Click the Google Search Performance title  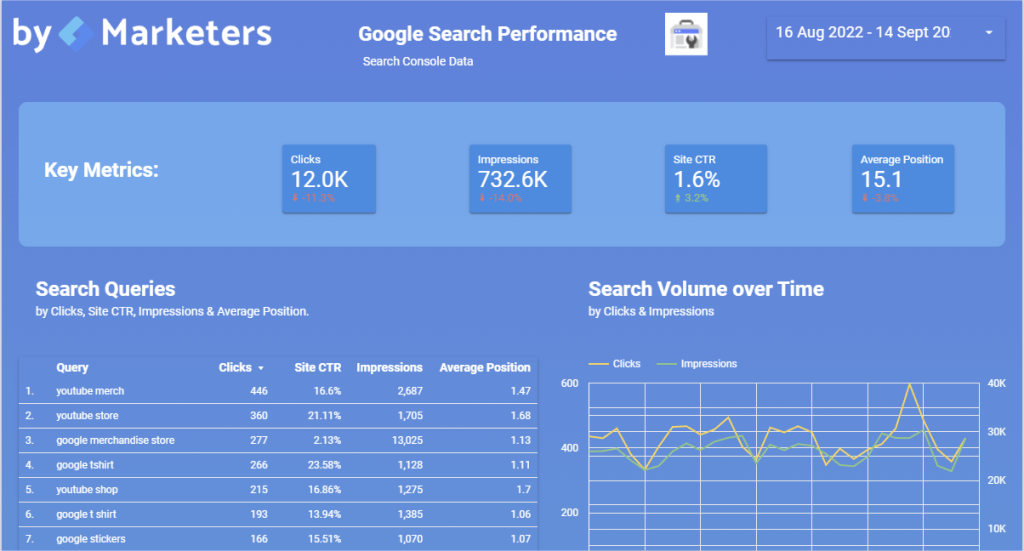487,34
